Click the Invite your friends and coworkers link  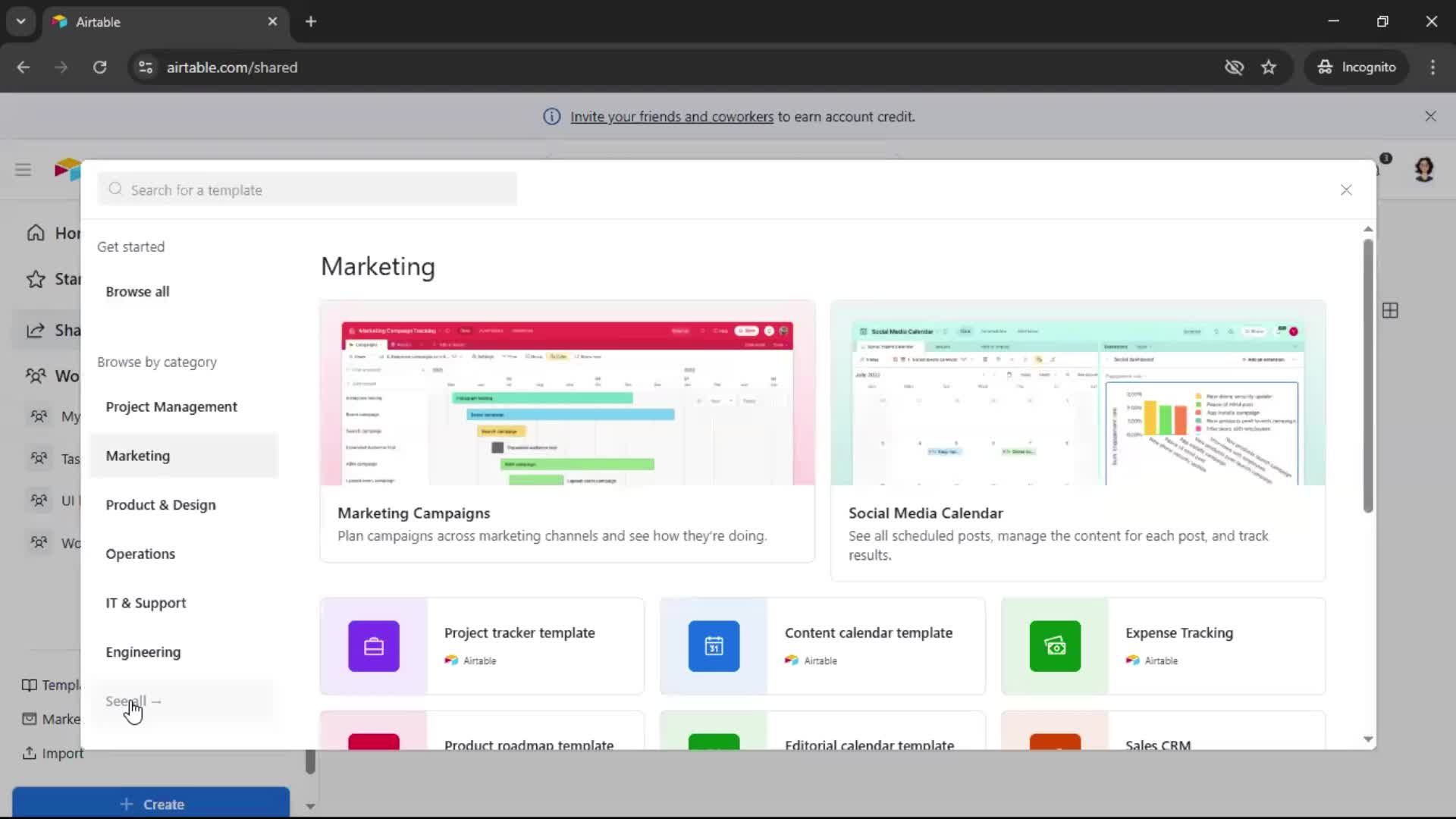point(672,117)
